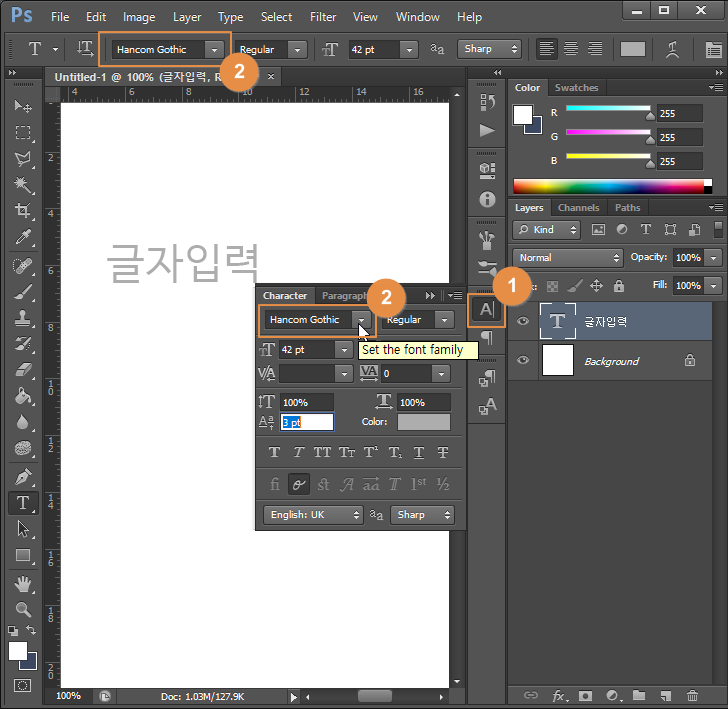The image size is (728, 709).
Task: Select the Clone Stamp tool
Action: [x=23, y=318]
